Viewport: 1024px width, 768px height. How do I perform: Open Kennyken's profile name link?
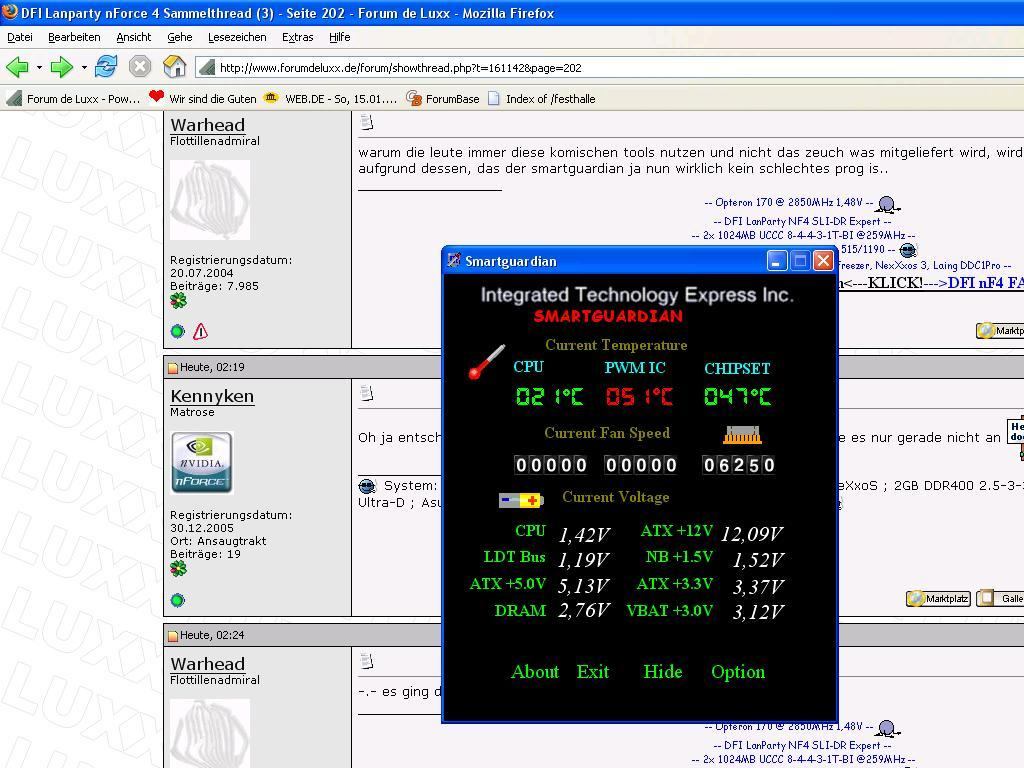(212, 396)
